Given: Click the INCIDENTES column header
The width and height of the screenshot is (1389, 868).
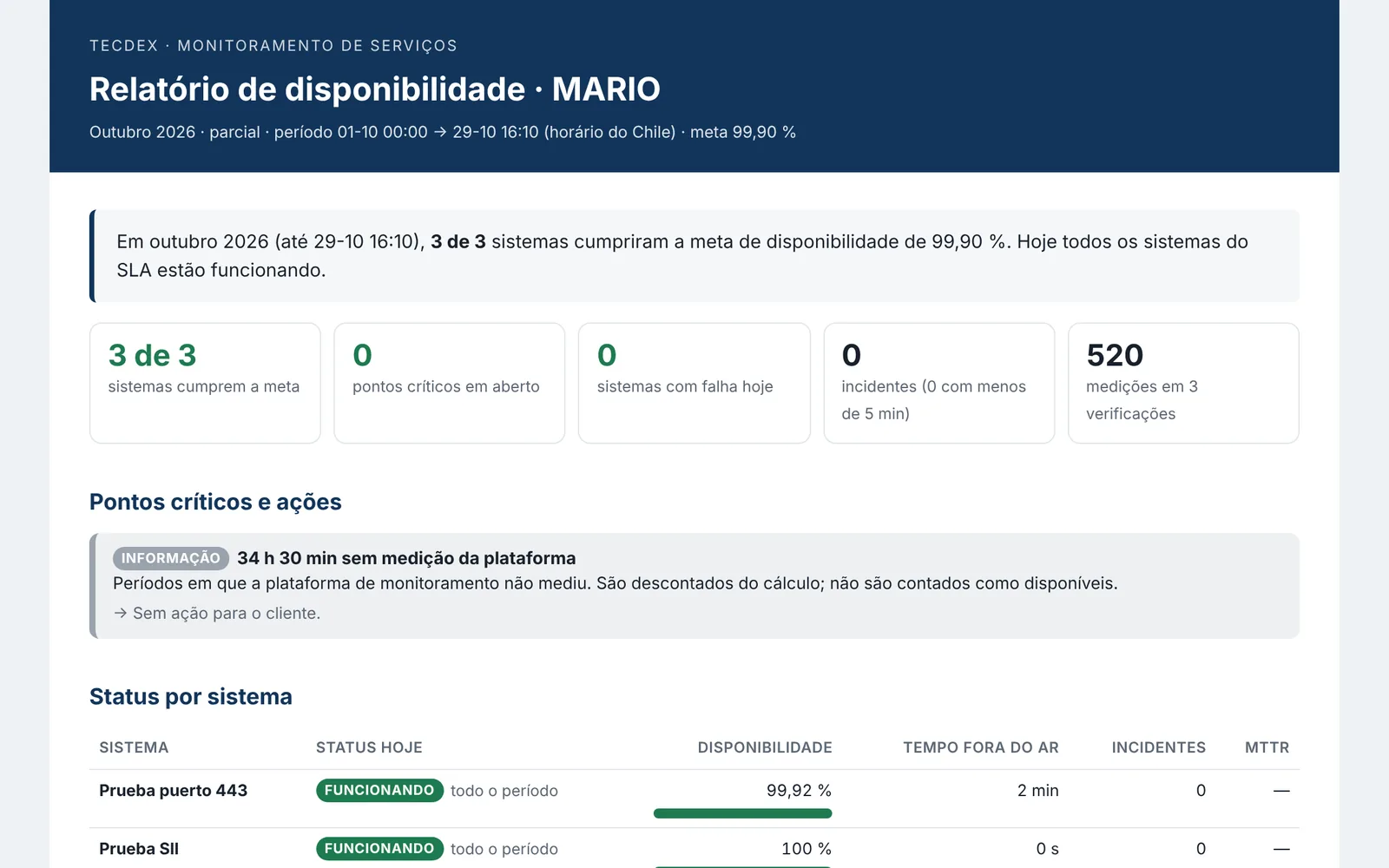Looking at the screenshot, I should click(1159, 747).
